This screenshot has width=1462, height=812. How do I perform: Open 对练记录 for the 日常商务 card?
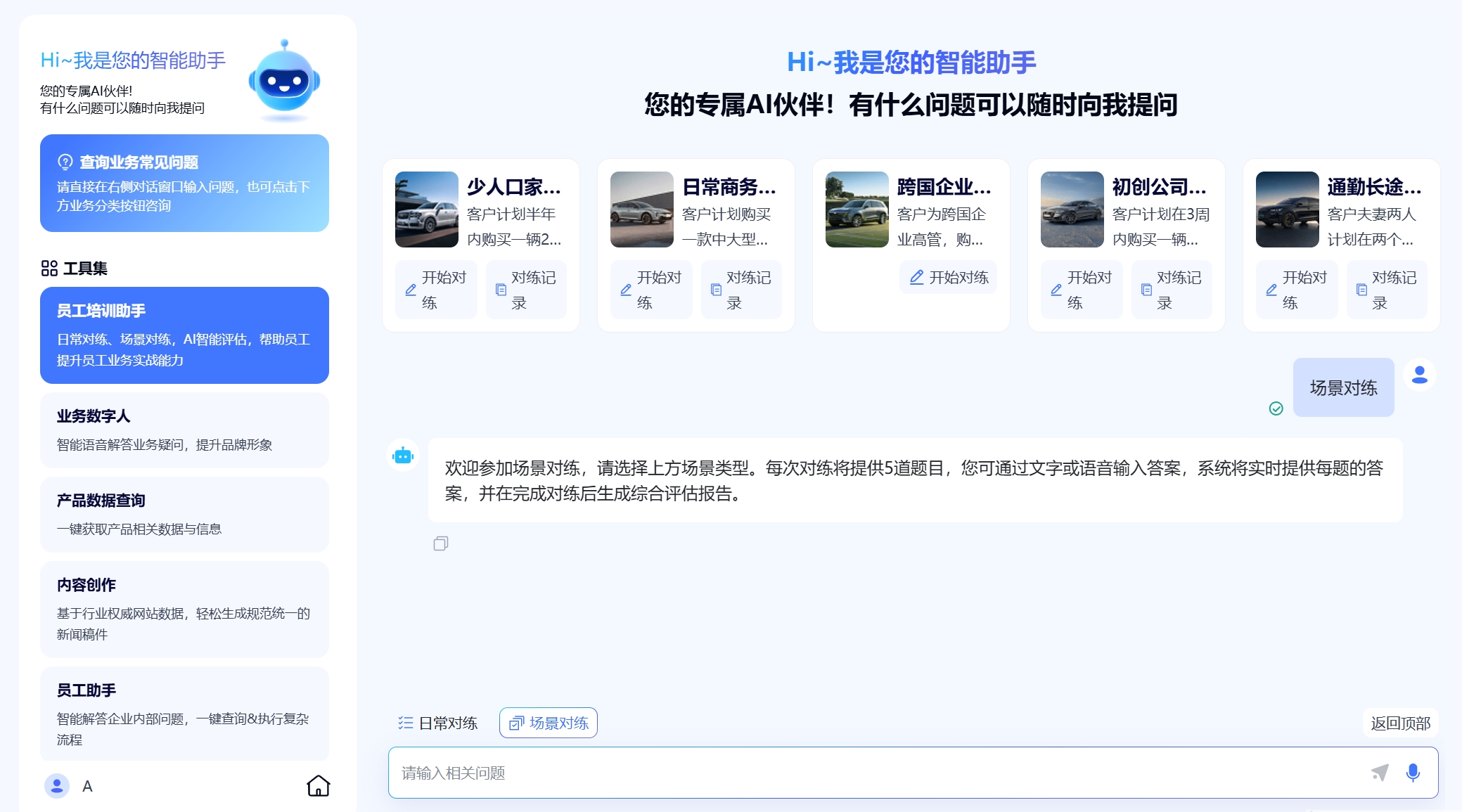pos(740,290)
